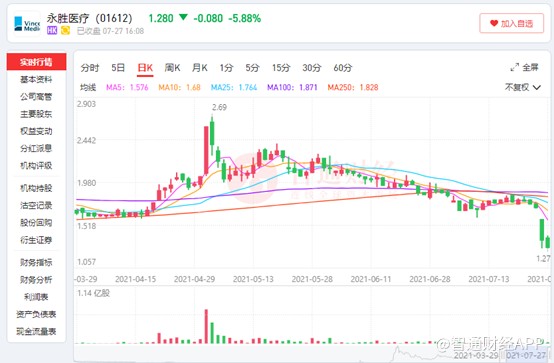Switch to the 60分 interval tab

click(x=343, y=68)
